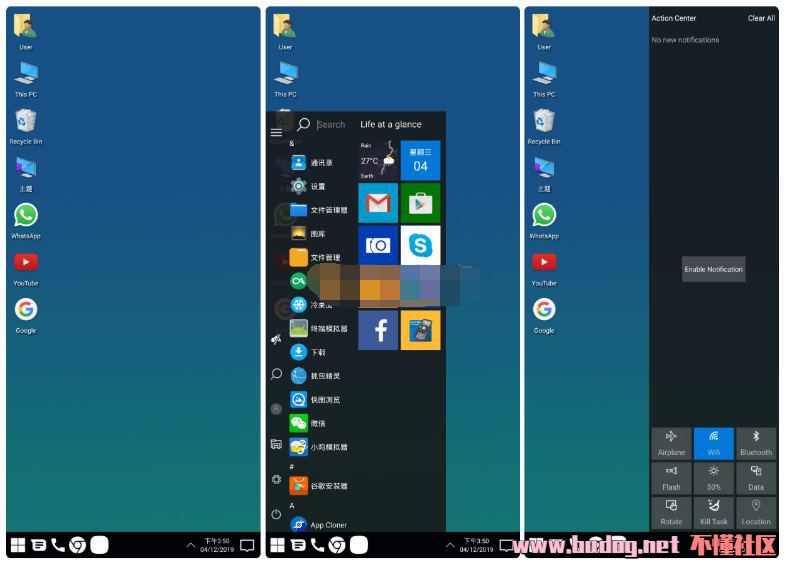
Task: Open 谷歌安装器 in the app list
Action: [x=319, y=485]
